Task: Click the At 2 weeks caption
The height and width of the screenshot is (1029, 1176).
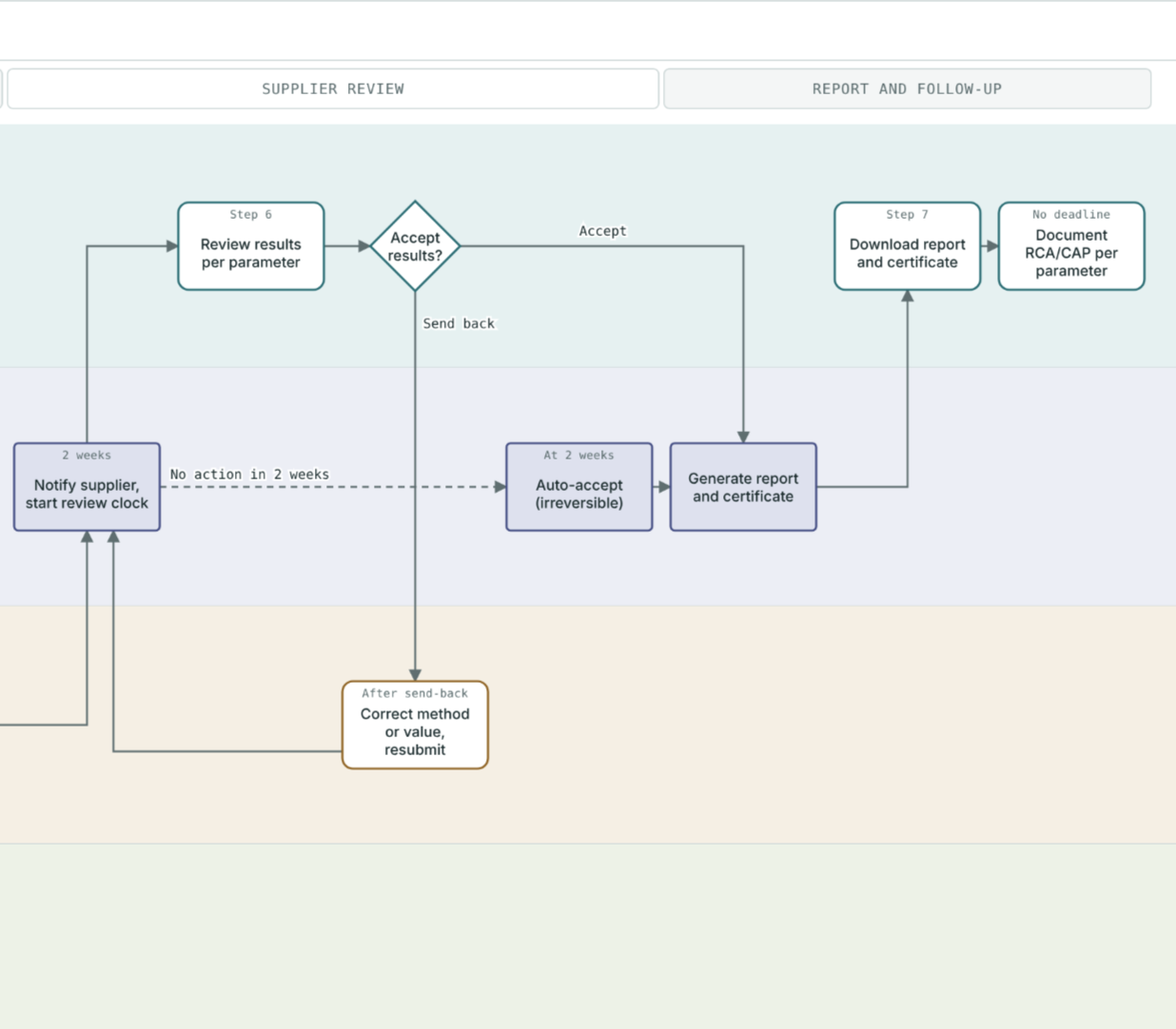Action: (579, 456)
